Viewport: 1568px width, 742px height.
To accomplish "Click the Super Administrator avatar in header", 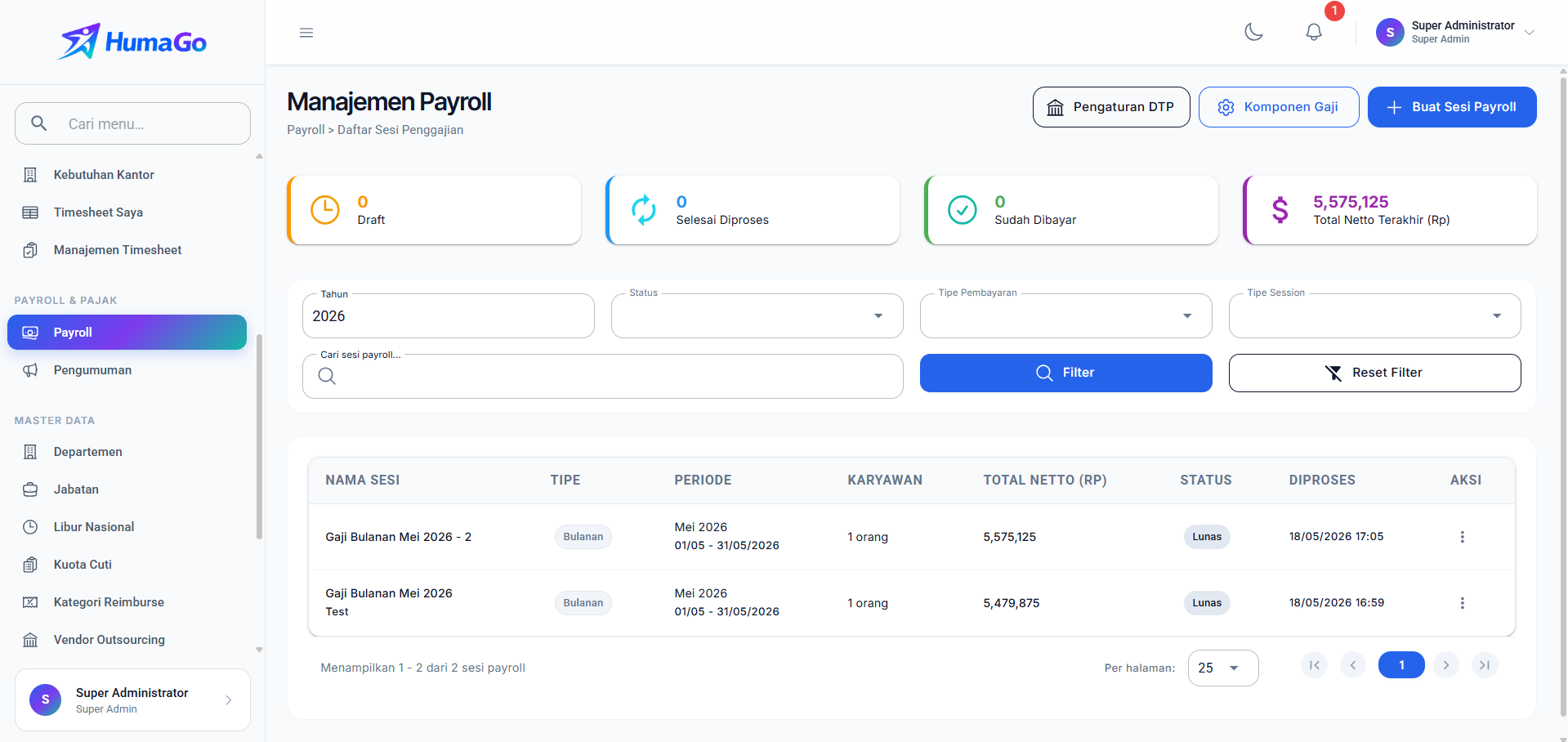I will click(x=1390, y=33).
